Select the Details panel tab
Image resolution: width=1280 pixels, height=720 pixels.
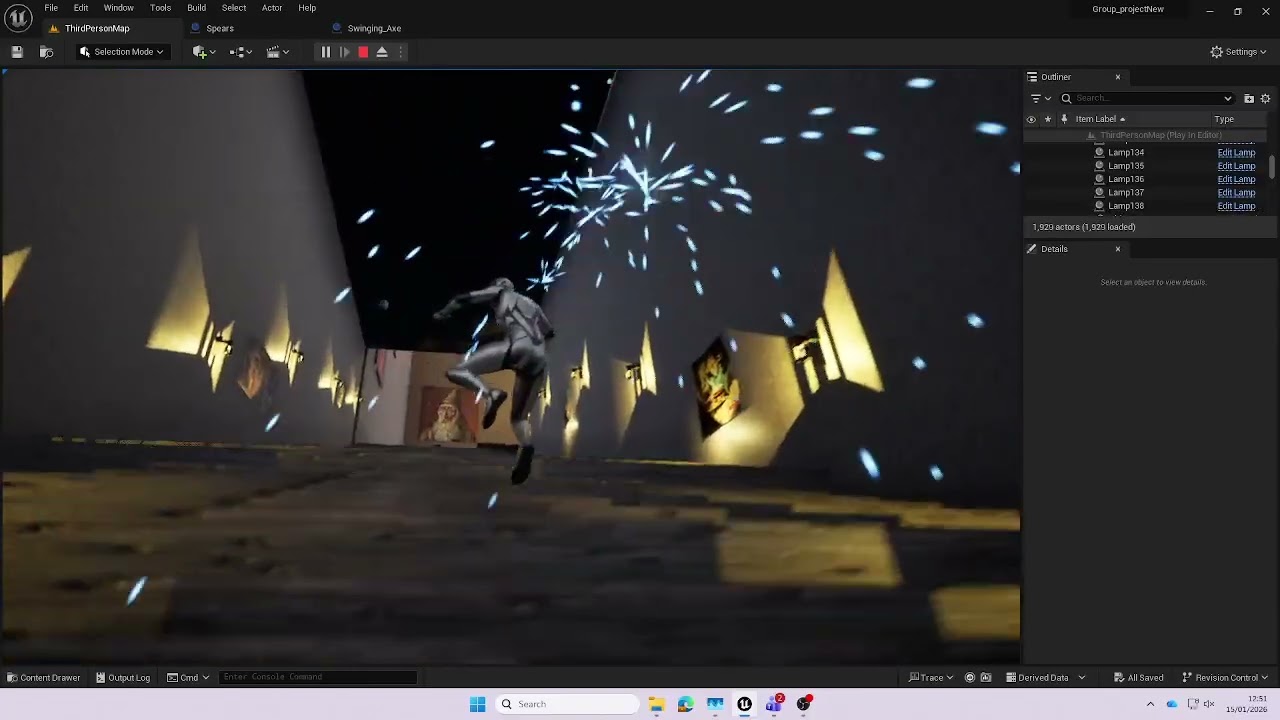[x=1054, y=249]
